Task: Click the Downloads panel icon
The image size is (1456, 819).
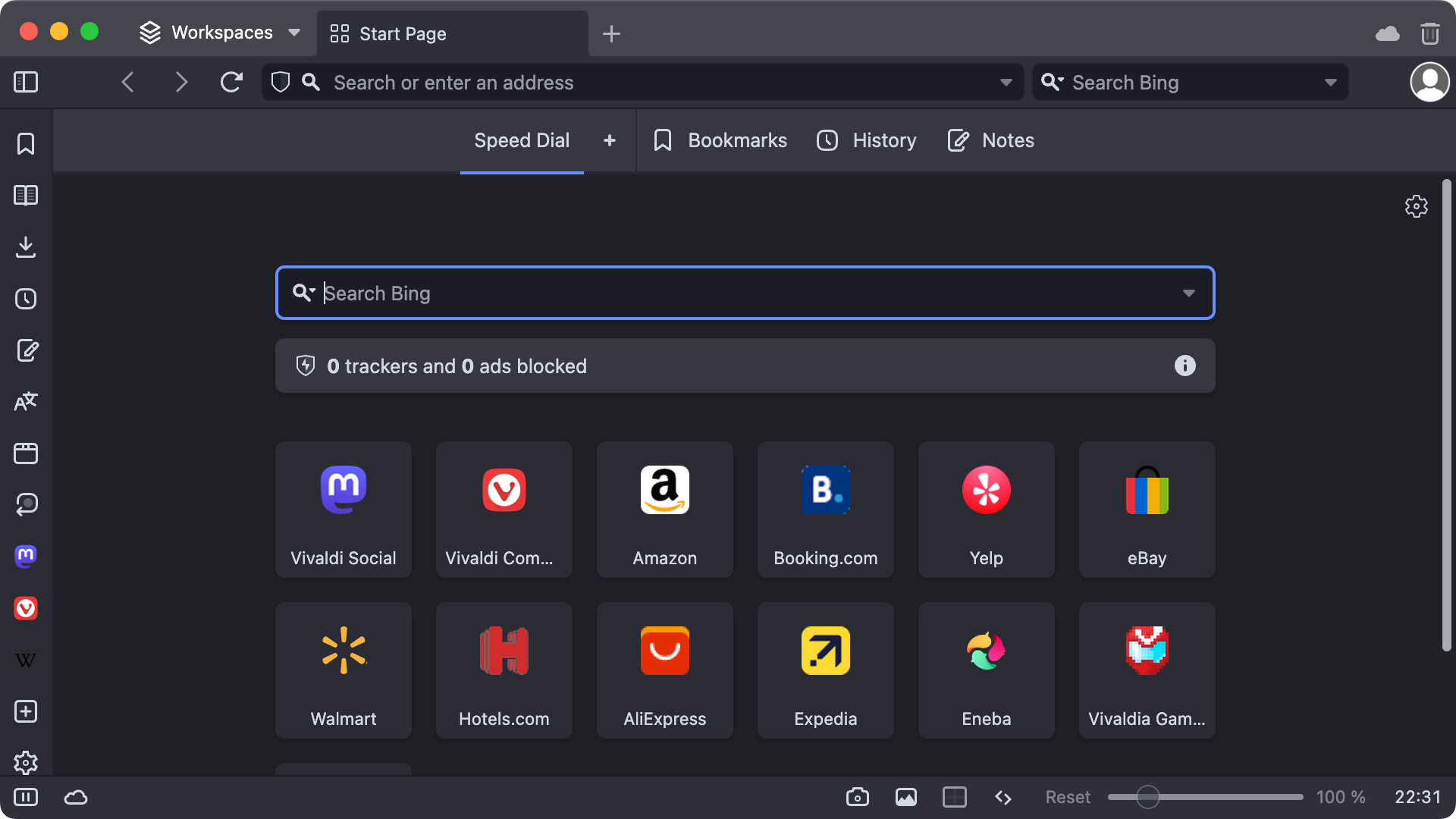Action: coord(26,247)
